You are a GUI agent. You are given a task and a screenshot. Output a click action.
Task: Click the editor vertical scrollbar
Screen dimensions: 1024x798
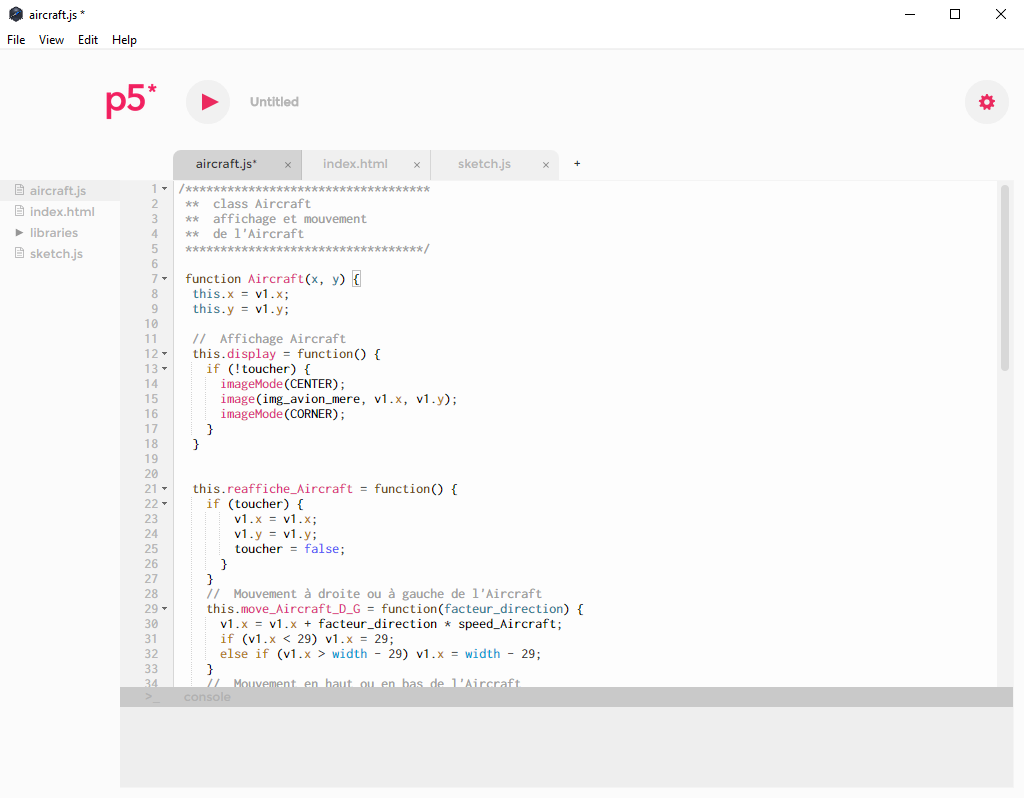click(x=1004, y=277)
